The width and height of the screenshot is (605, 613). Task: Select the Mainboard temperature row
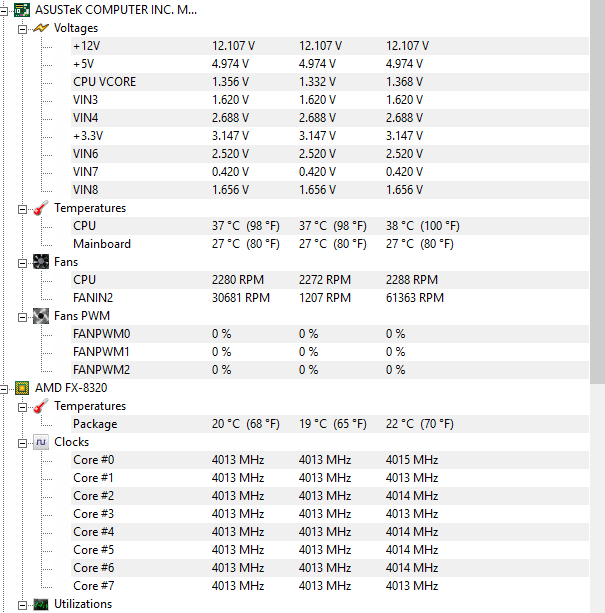[x=329, y=244]
